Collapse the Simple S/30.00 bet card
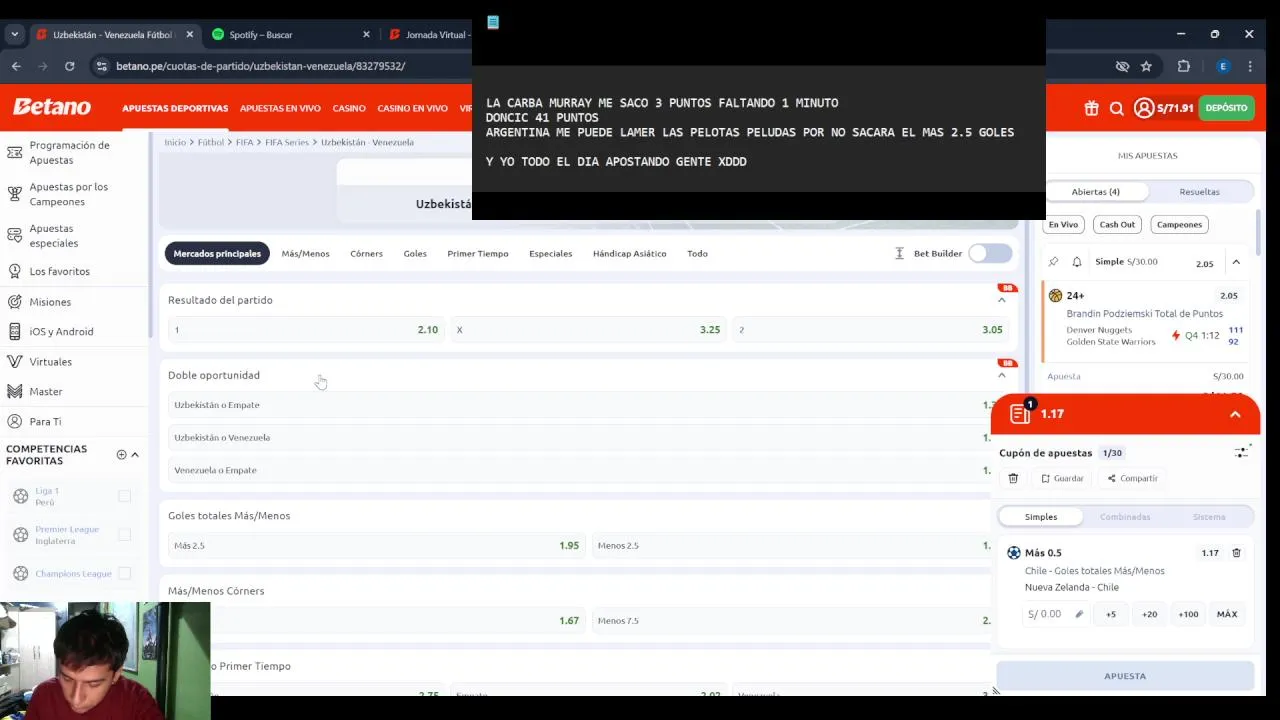This screenshot has width=1280, height=720. point(1236,262)
